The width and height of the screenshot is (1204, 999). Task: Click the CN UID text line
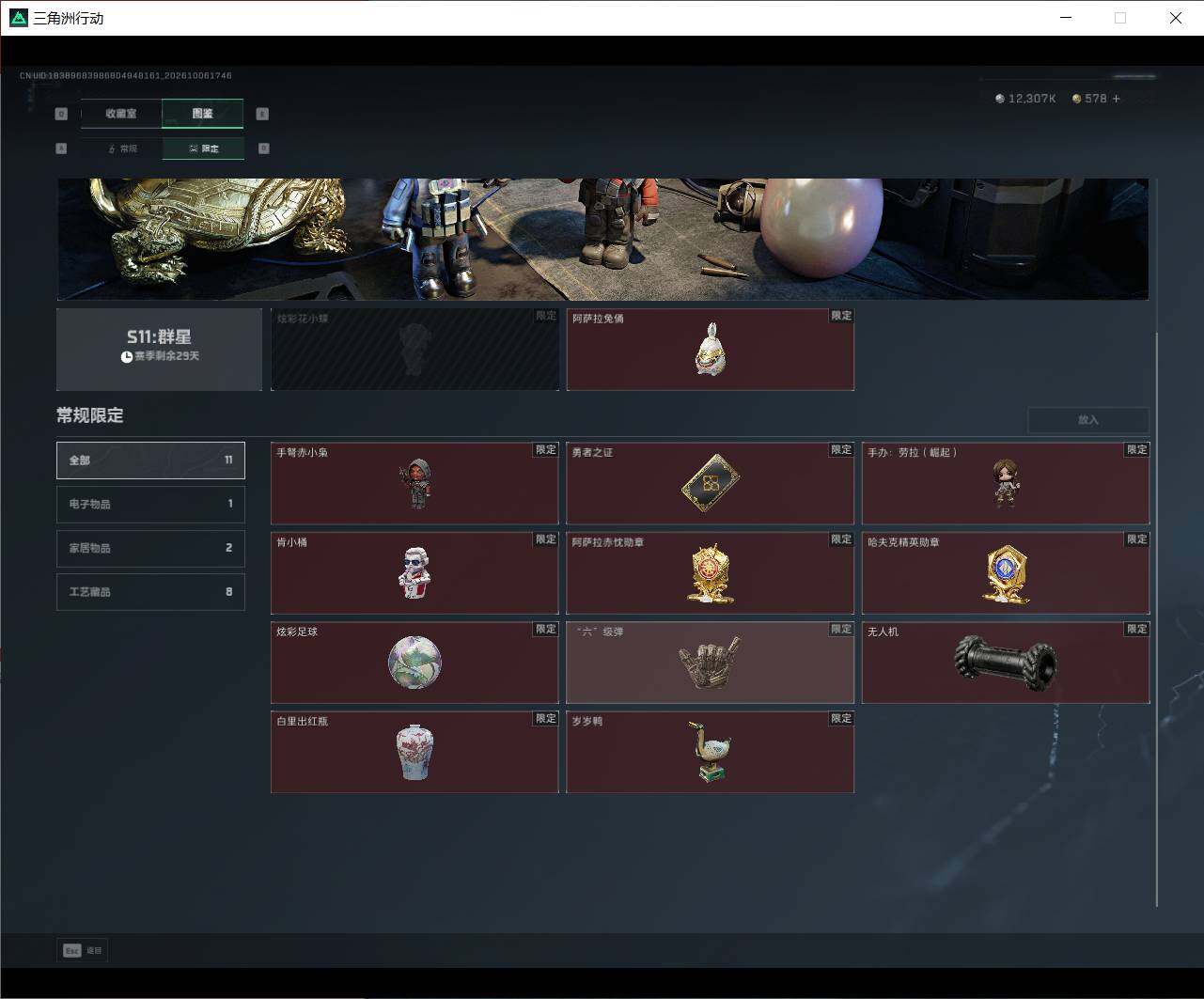[x=126, y=75]
